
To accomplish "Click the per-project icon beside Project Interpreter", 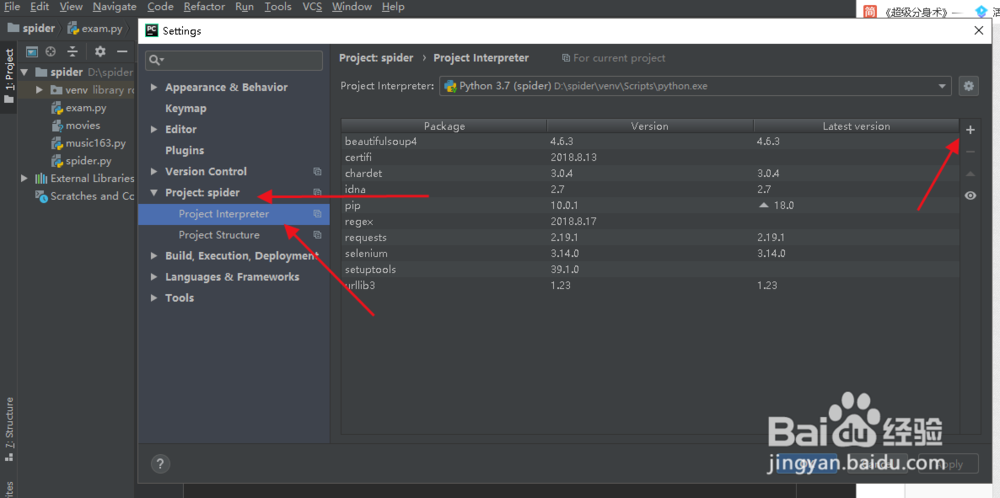I will click(x=318, y=214).
